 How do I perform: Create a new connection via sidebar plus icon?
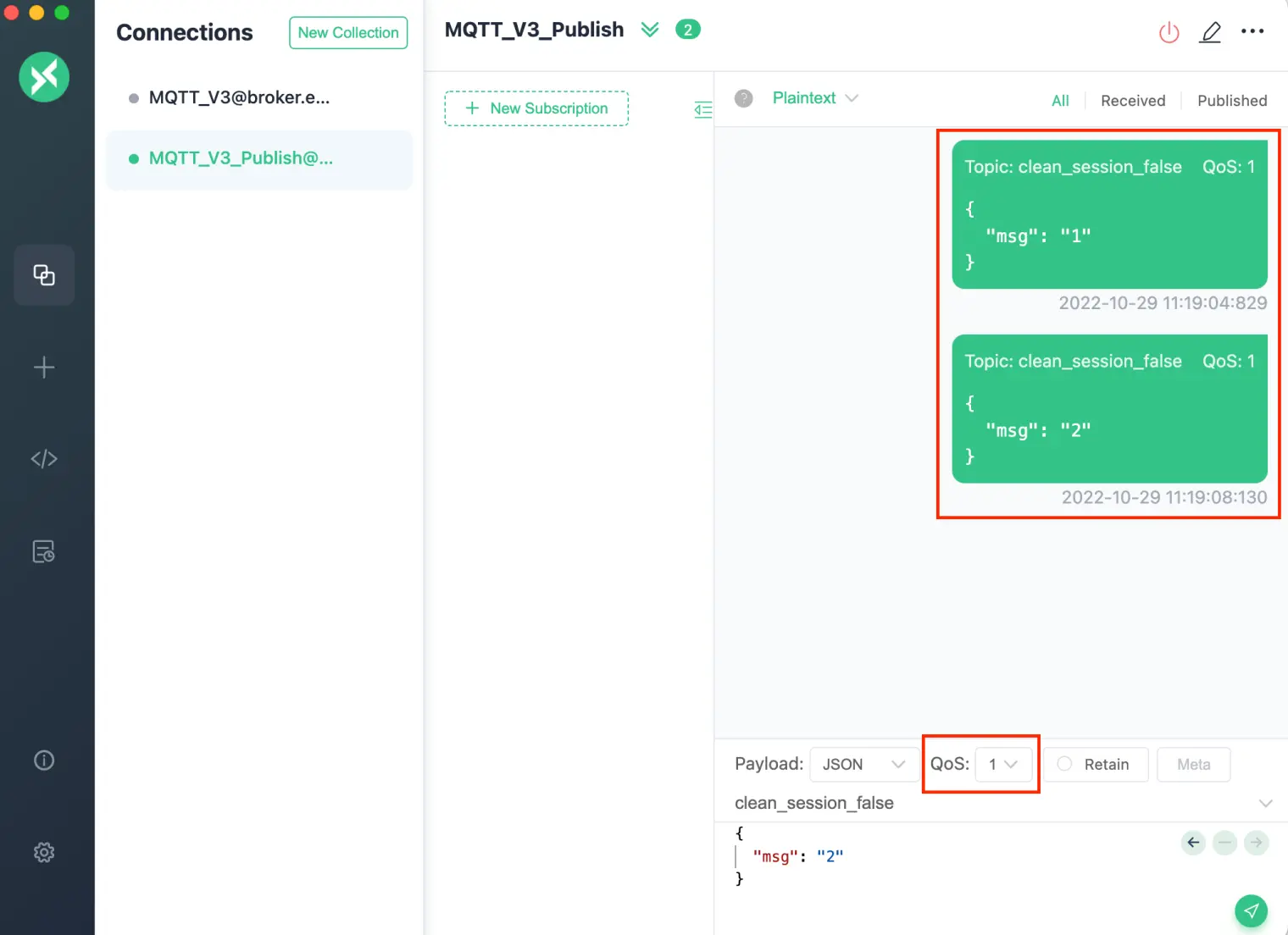43,367
